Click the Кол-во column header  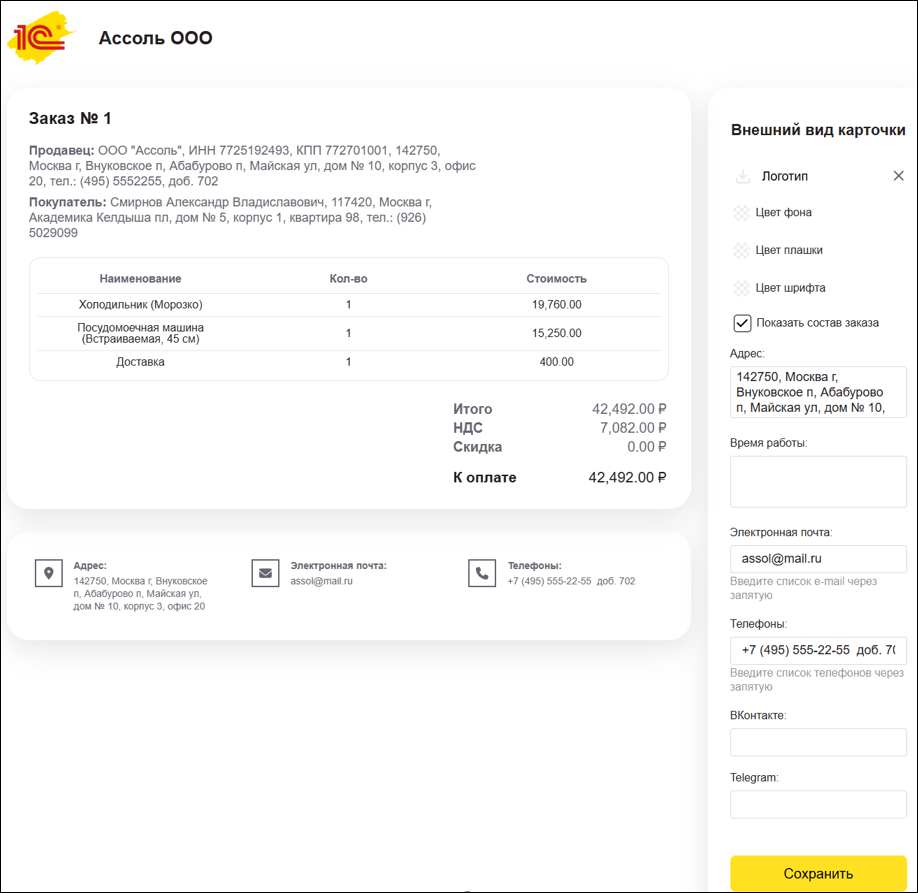[x=348, y=279]
